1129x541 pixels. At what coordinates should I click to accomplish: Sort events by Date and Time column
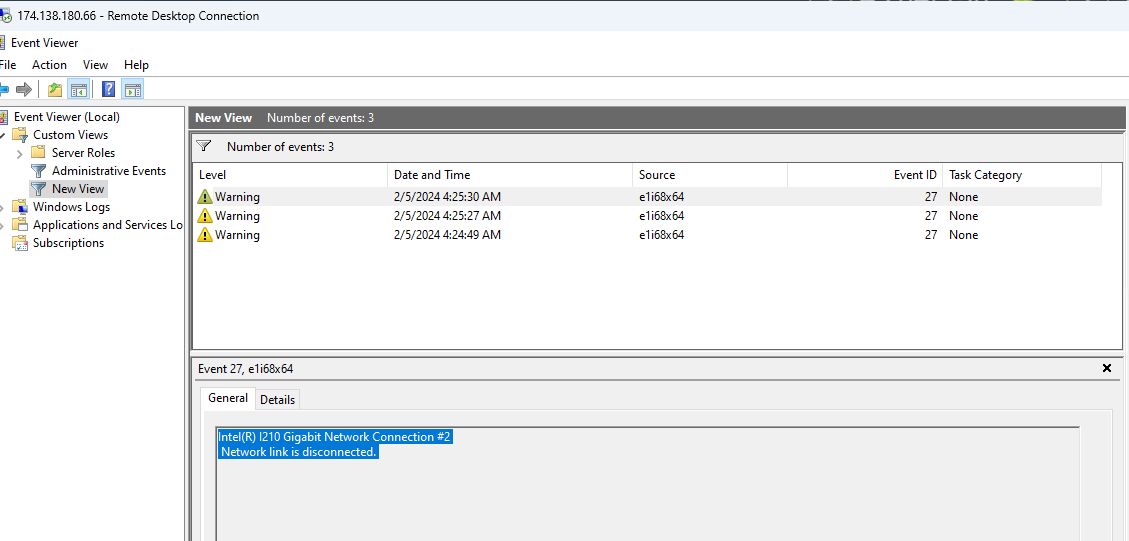click(431, 175)
